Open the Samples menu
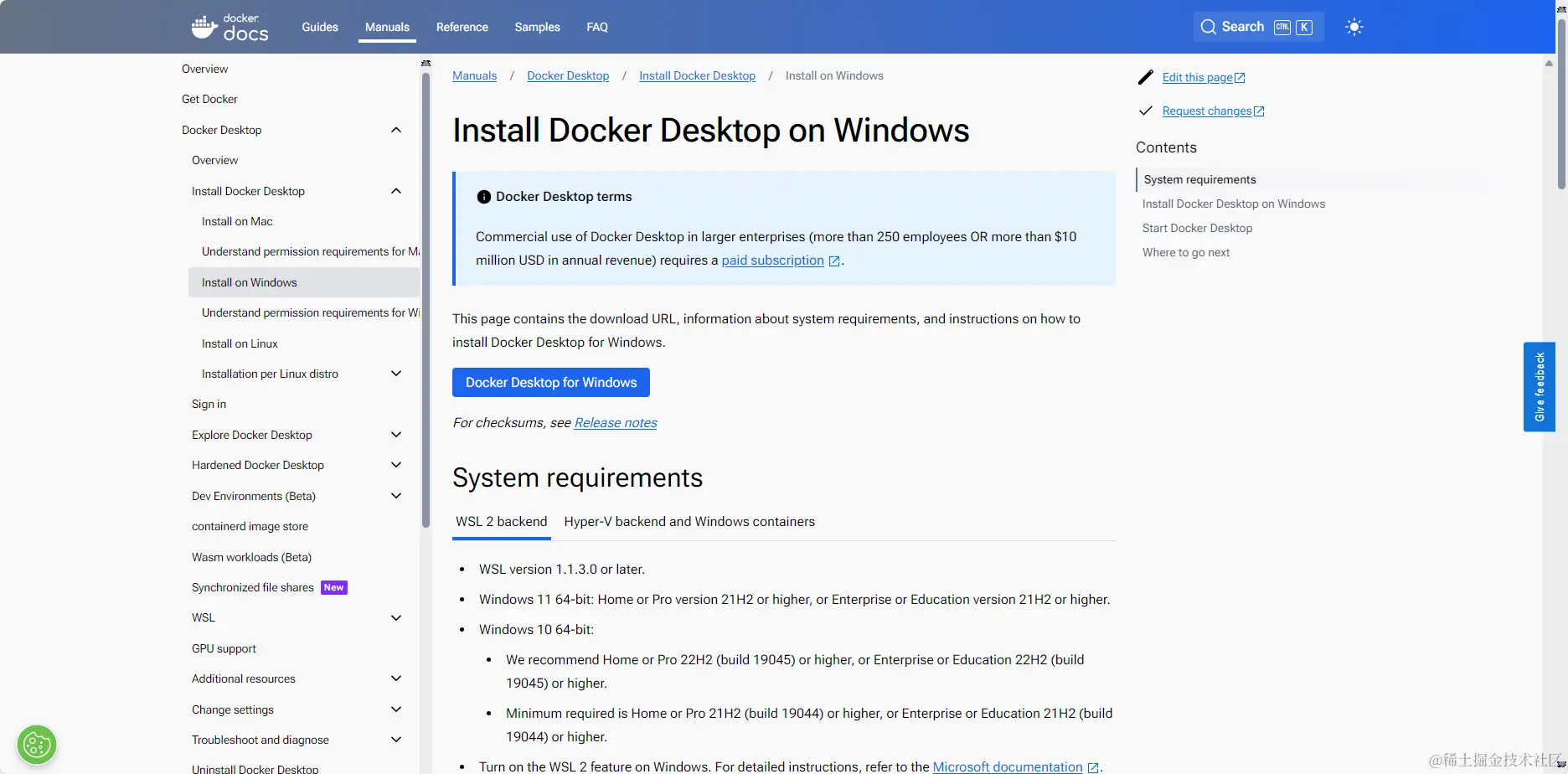This screenshot has height=774, width=1568. [538, 27]
